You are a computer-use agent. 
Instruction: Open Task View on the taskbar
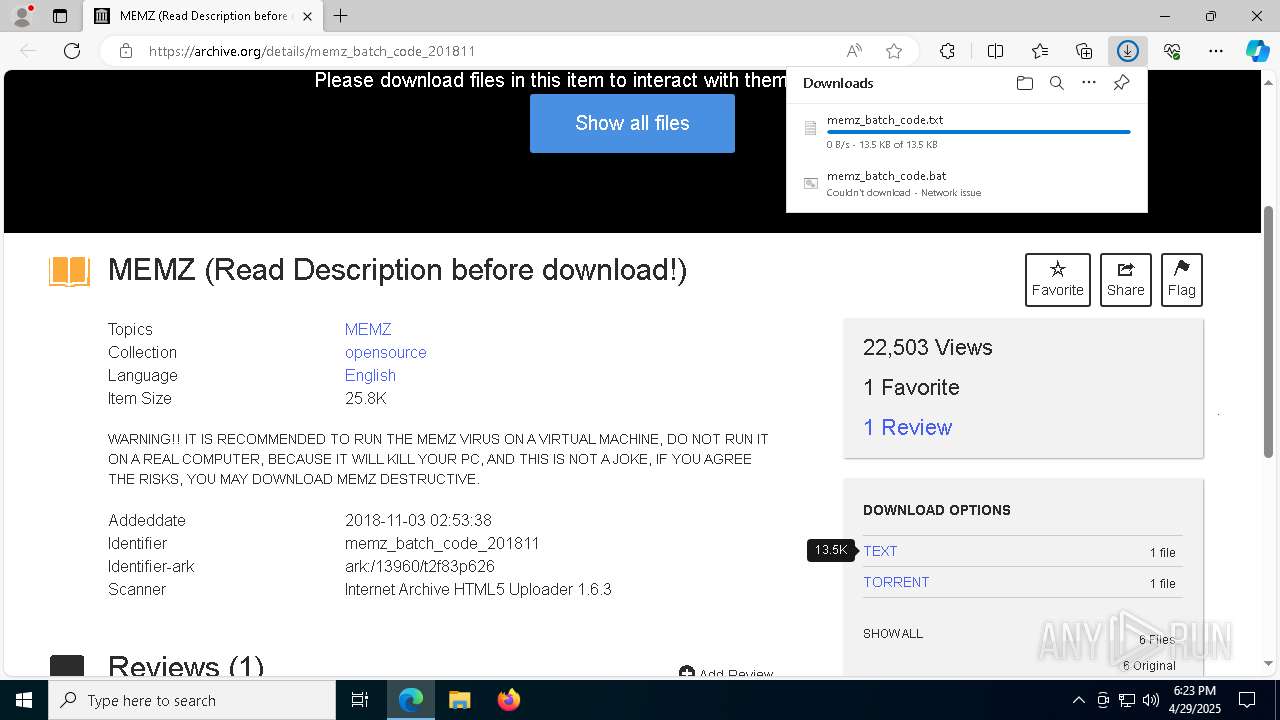point(360,700)
